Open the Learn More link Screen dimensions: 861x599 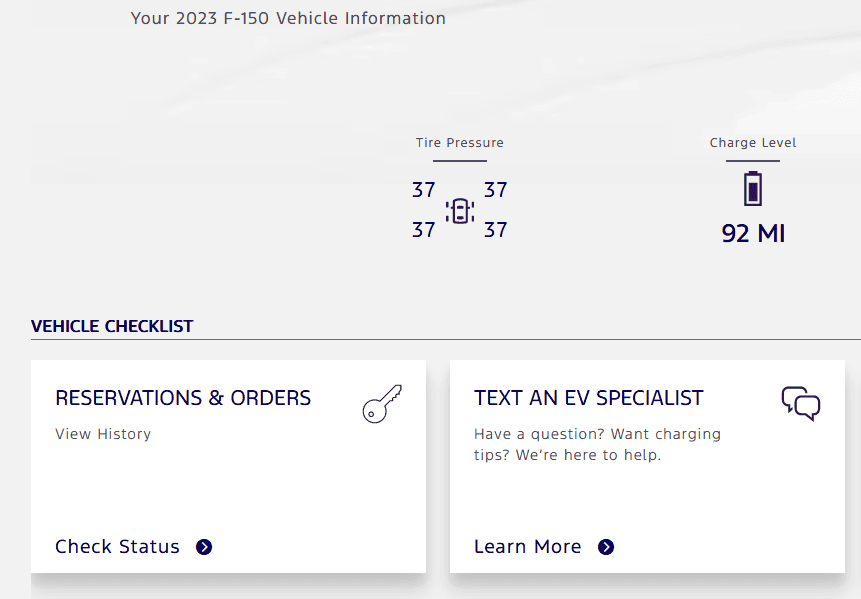pos(527,547)
